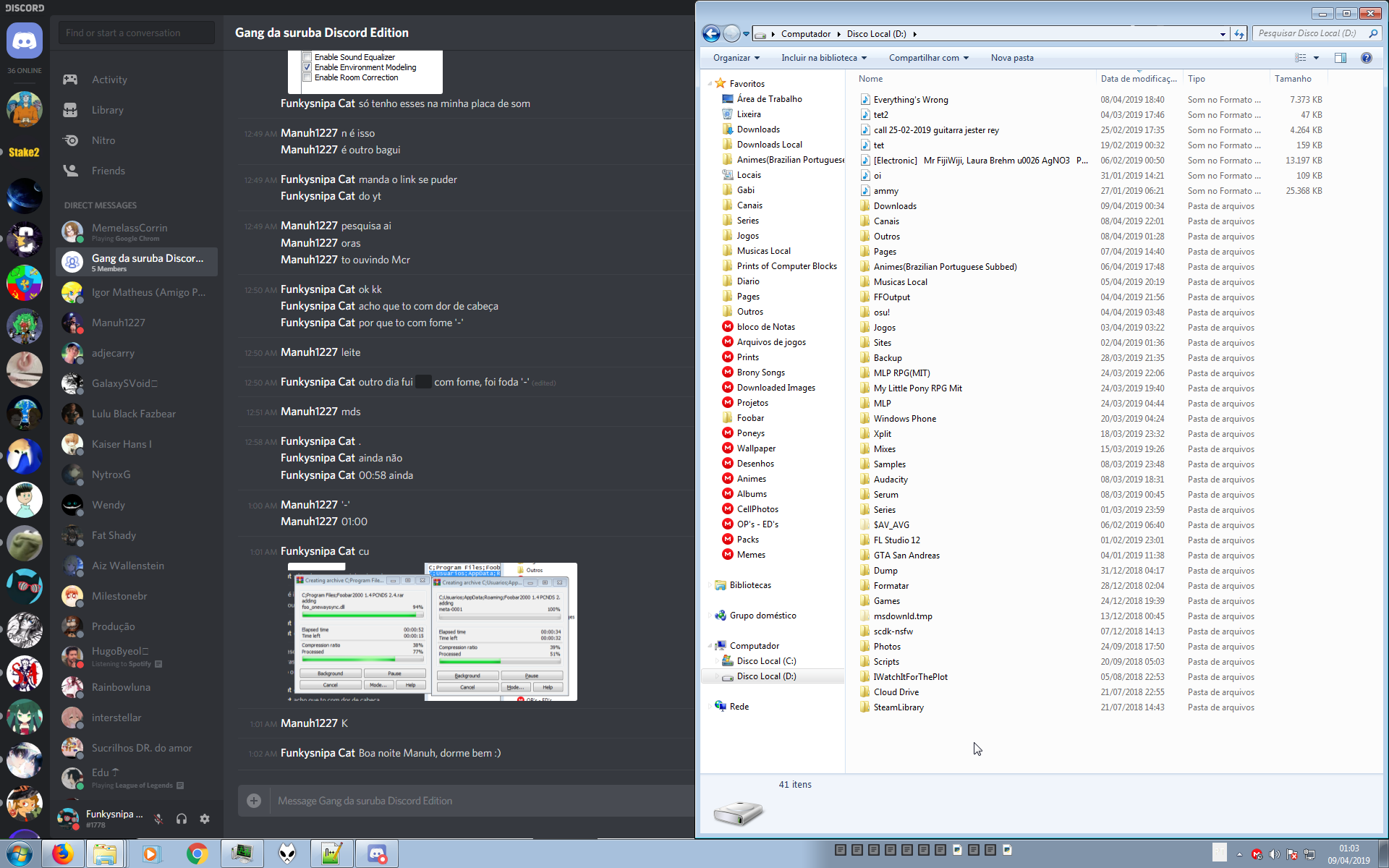Image resolution: width=1389 pixels, height=868 pixels.
Task: Go back in Explorer navigation
Action: click(711, 34)
